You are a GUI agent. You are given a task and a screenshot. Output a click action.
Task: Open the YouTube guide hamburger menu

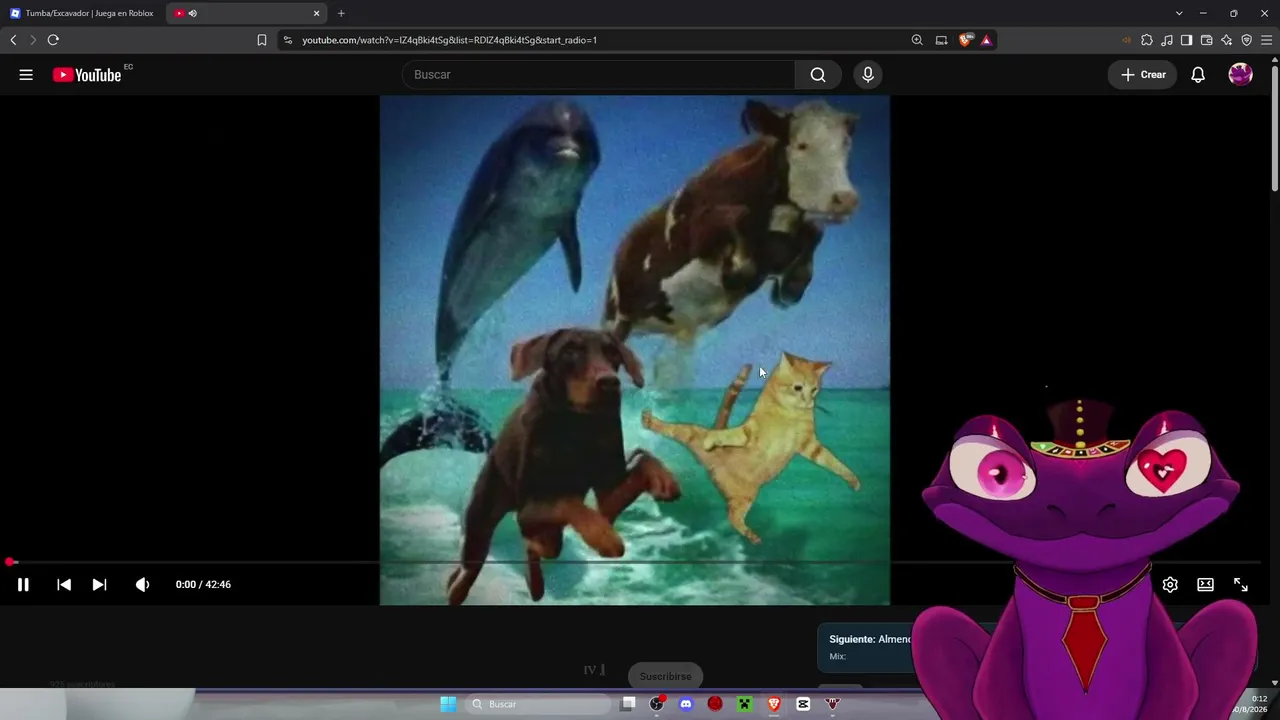tap(26, 75)
